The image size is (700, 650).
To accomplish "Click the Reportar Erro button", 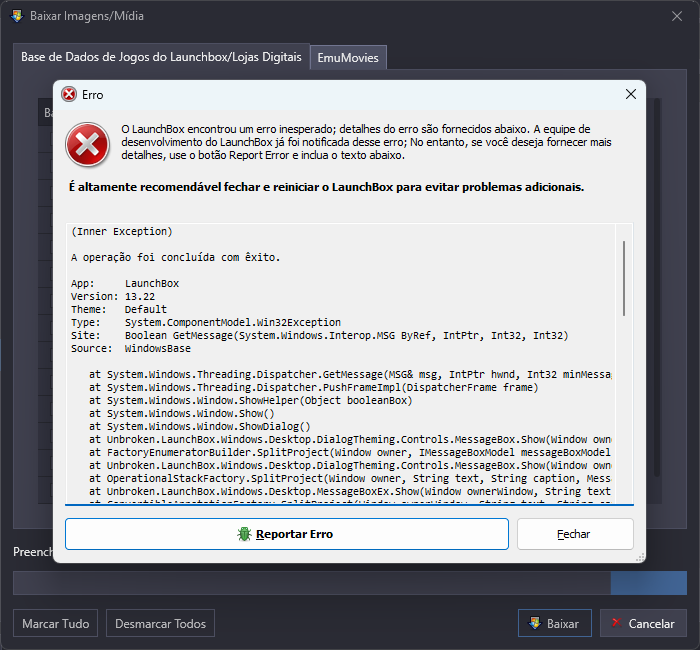I will tap(287, 534).
